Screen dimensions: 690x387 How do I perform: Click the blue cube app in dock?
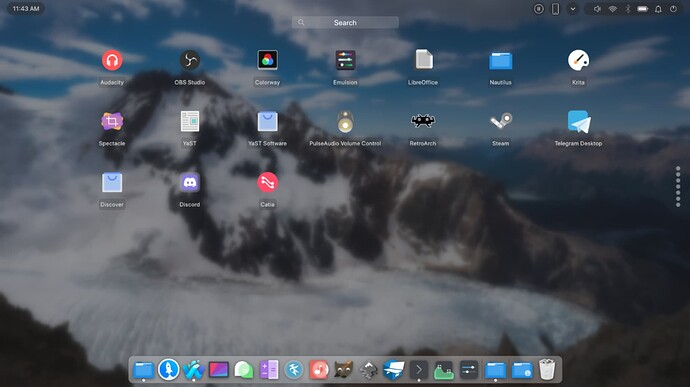tap(393, 370)
